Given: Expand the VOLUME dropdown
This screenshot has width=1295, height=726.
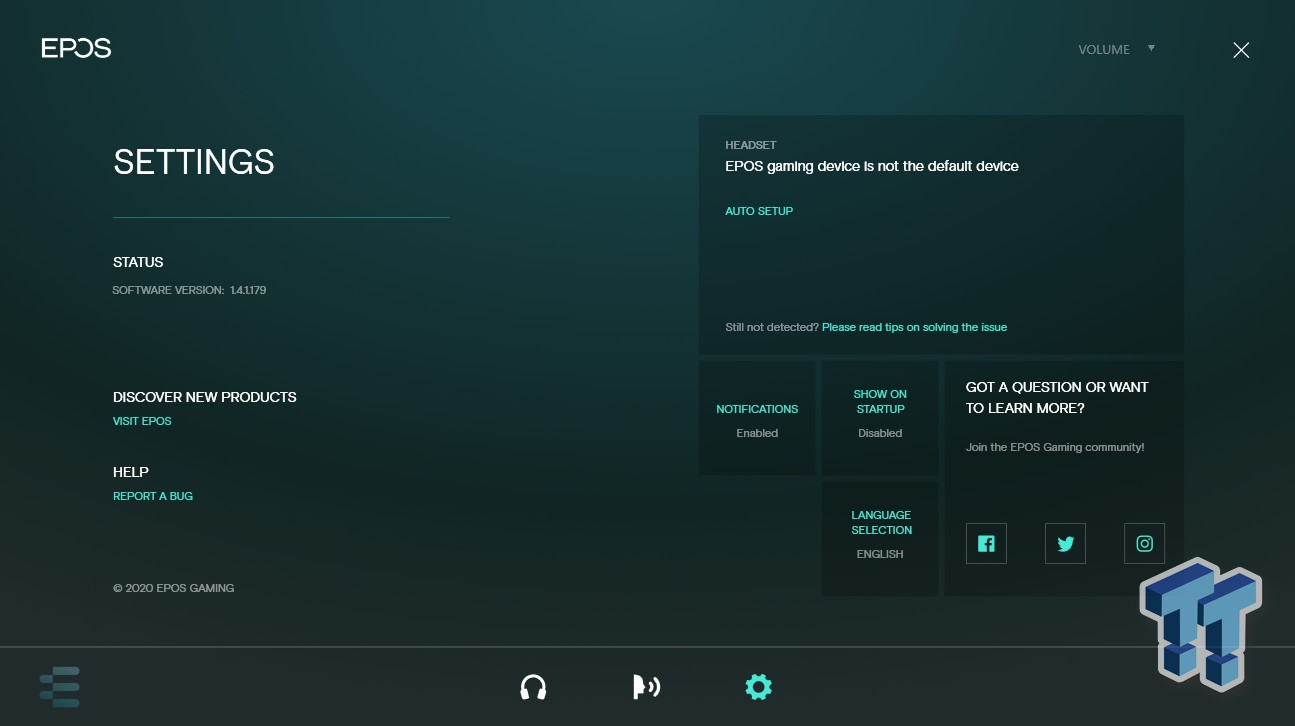Looking at the screenshot, I should pos(1117,49).
